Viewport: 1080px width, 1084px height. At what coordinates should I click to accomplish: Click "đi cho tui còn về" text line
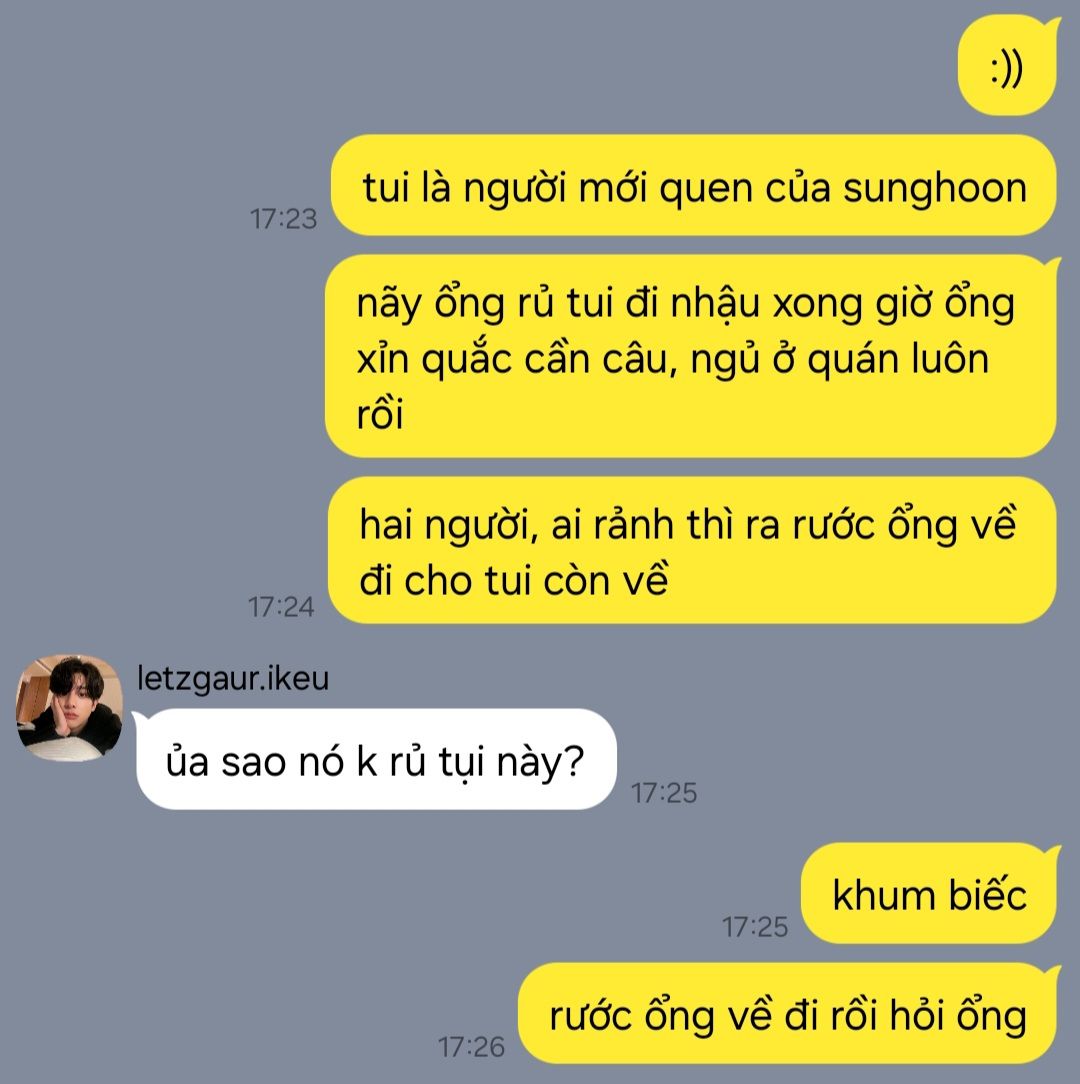(x=514, y=579)
